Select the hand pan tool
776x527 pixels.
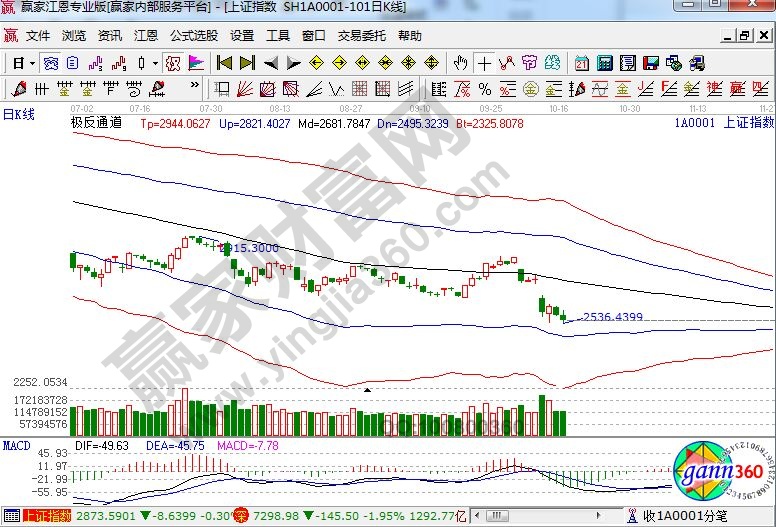pos(461,62)
